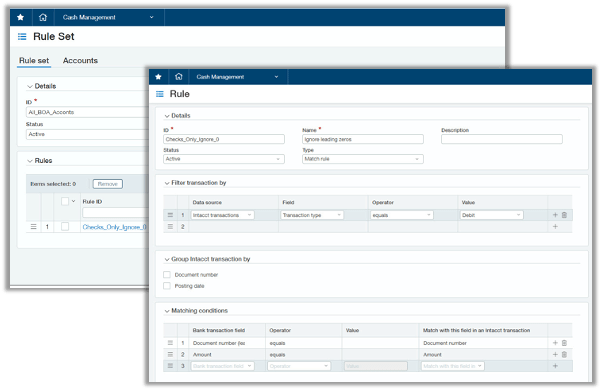602x391 pixels.
Task: Add row after Document number matching condition
Action: point(555,343)
